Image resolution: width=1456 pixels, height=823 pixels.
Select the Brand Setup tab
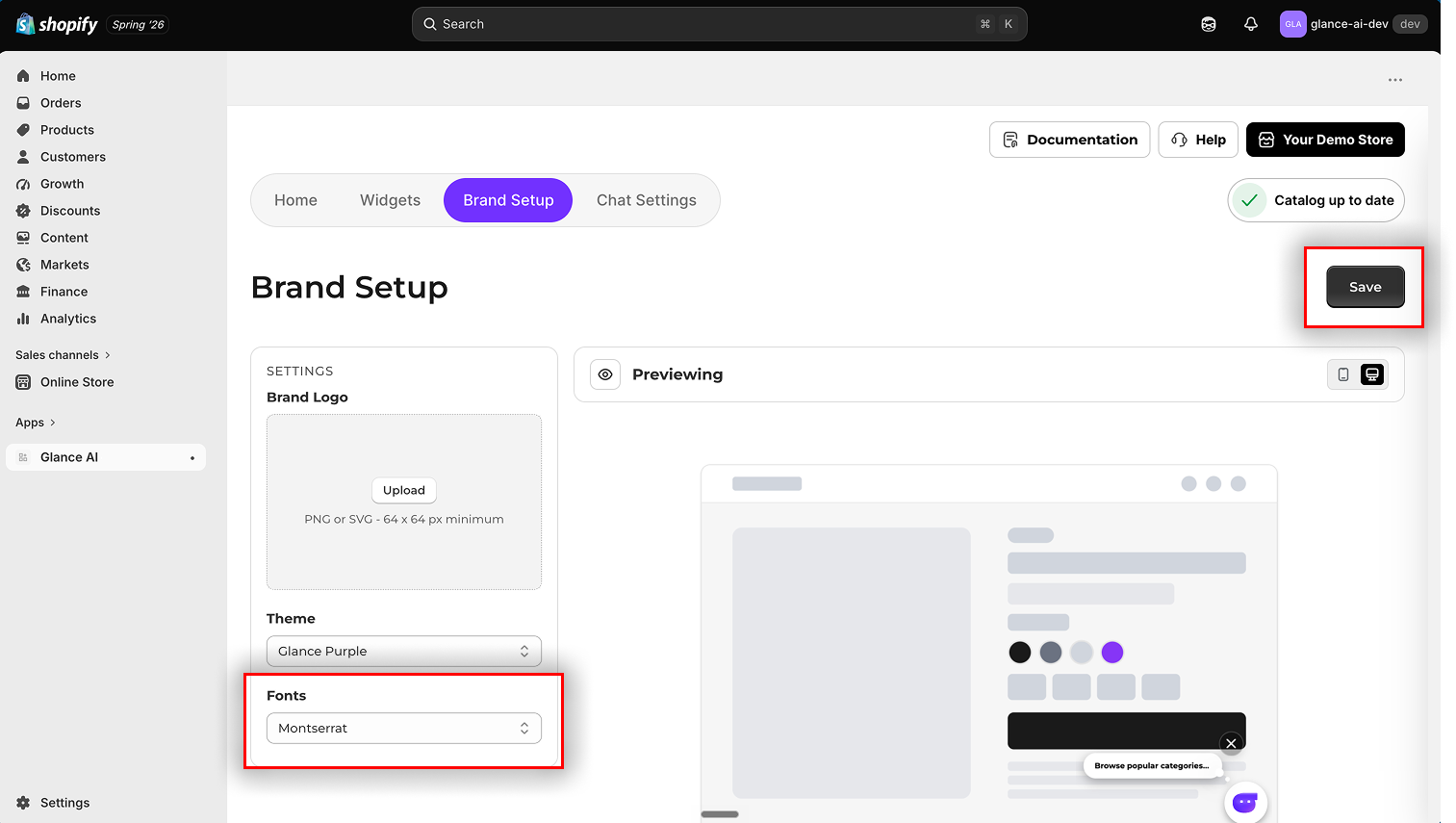coord(508,200)
